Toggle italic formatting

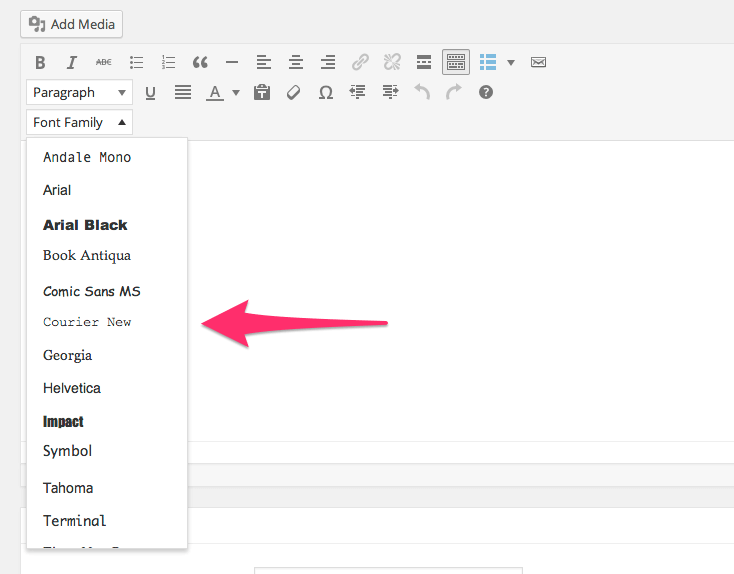(x=72, y=62)
